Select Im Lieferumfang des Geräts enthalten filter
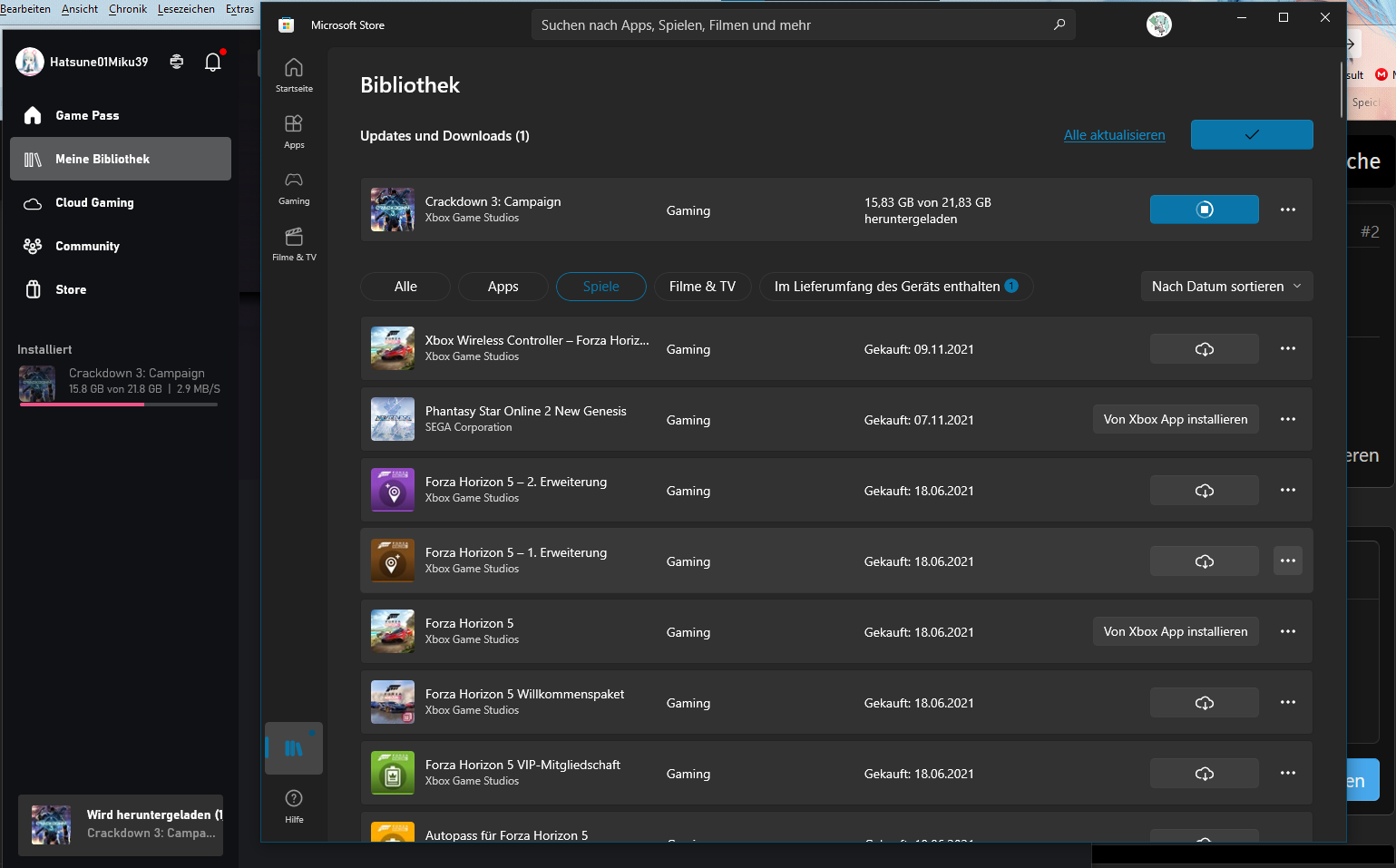The image size is (1396, 868). coord(896,287)
